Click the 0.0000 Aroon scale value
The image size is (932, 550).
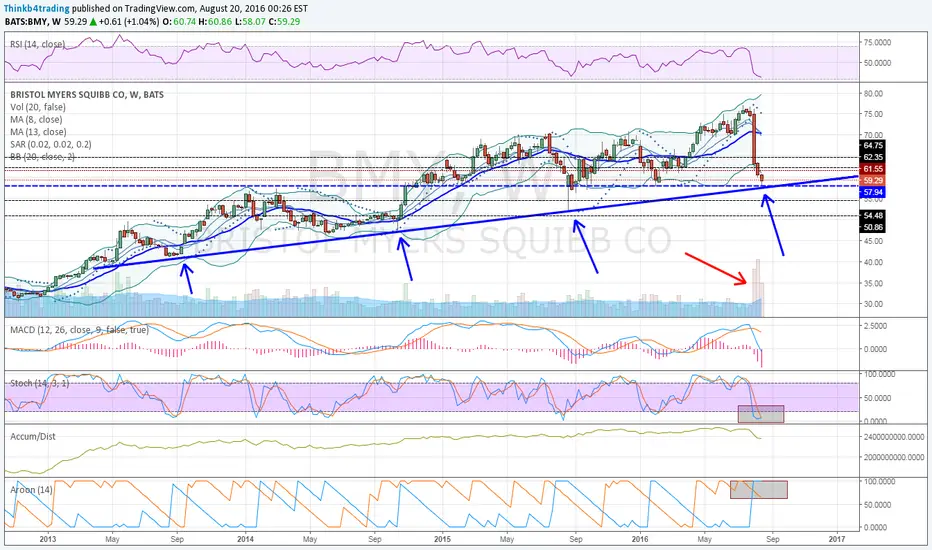coord(875,527)
